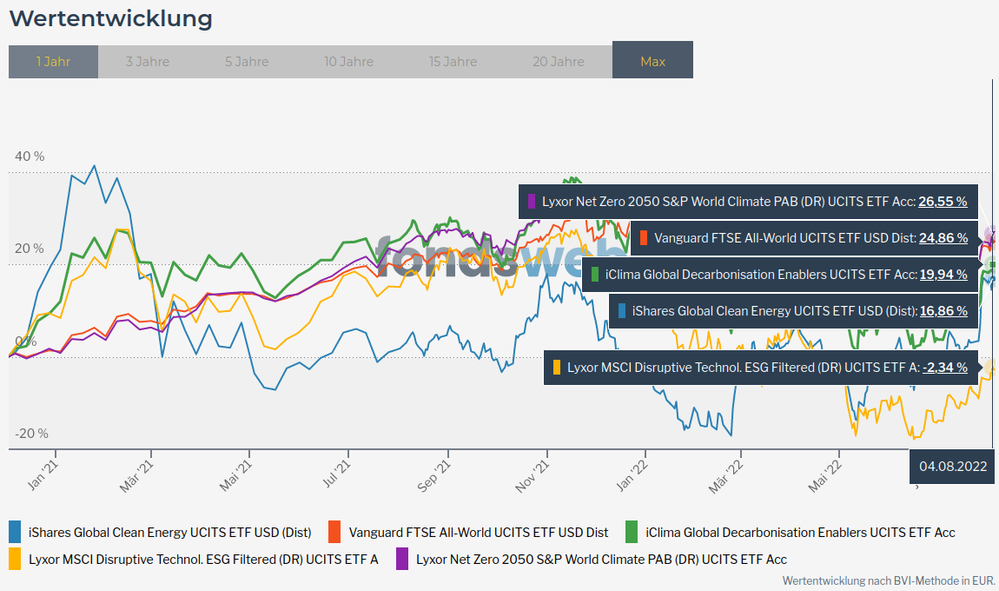Select the 1 Jahr time range tab
Viewport: 999px width, 591px height.
point(53,61)
